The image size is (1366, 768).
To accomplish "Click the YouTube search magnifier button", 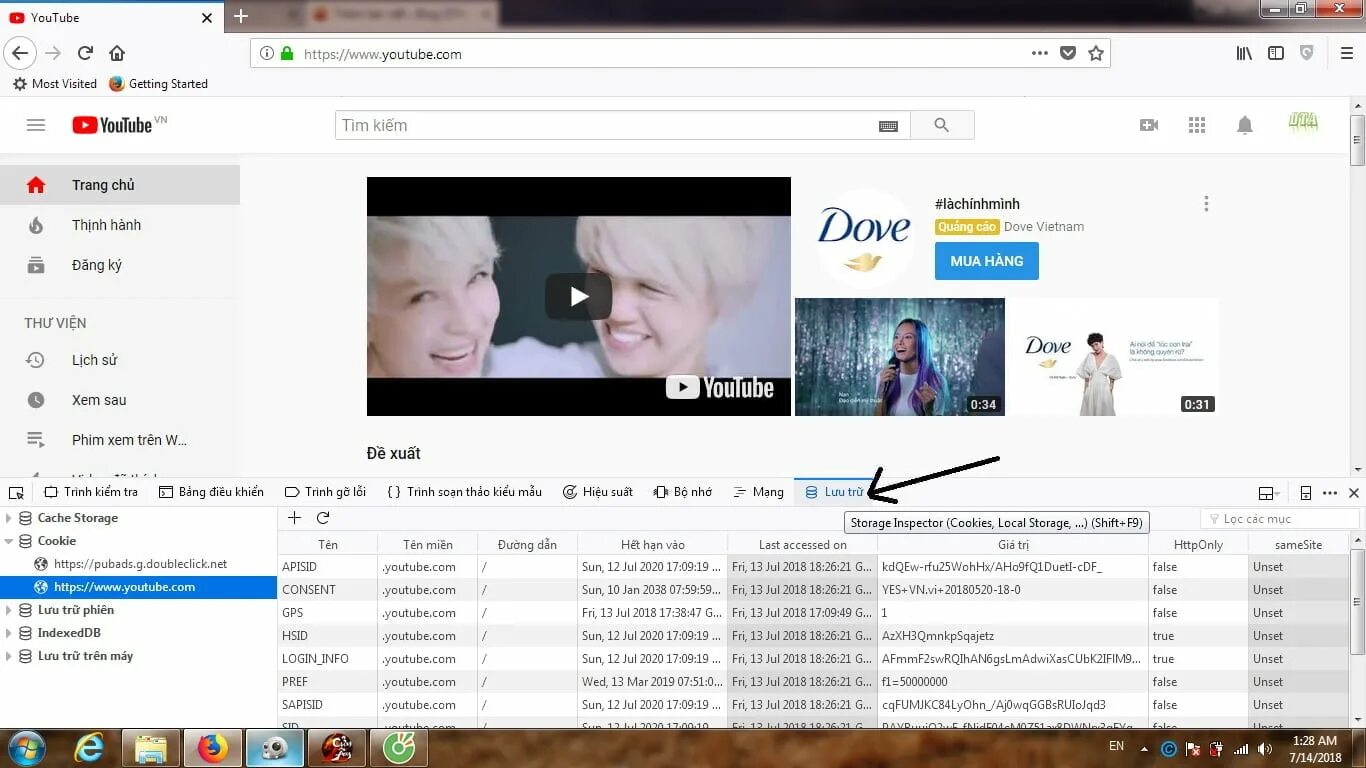I will (941, 125).
